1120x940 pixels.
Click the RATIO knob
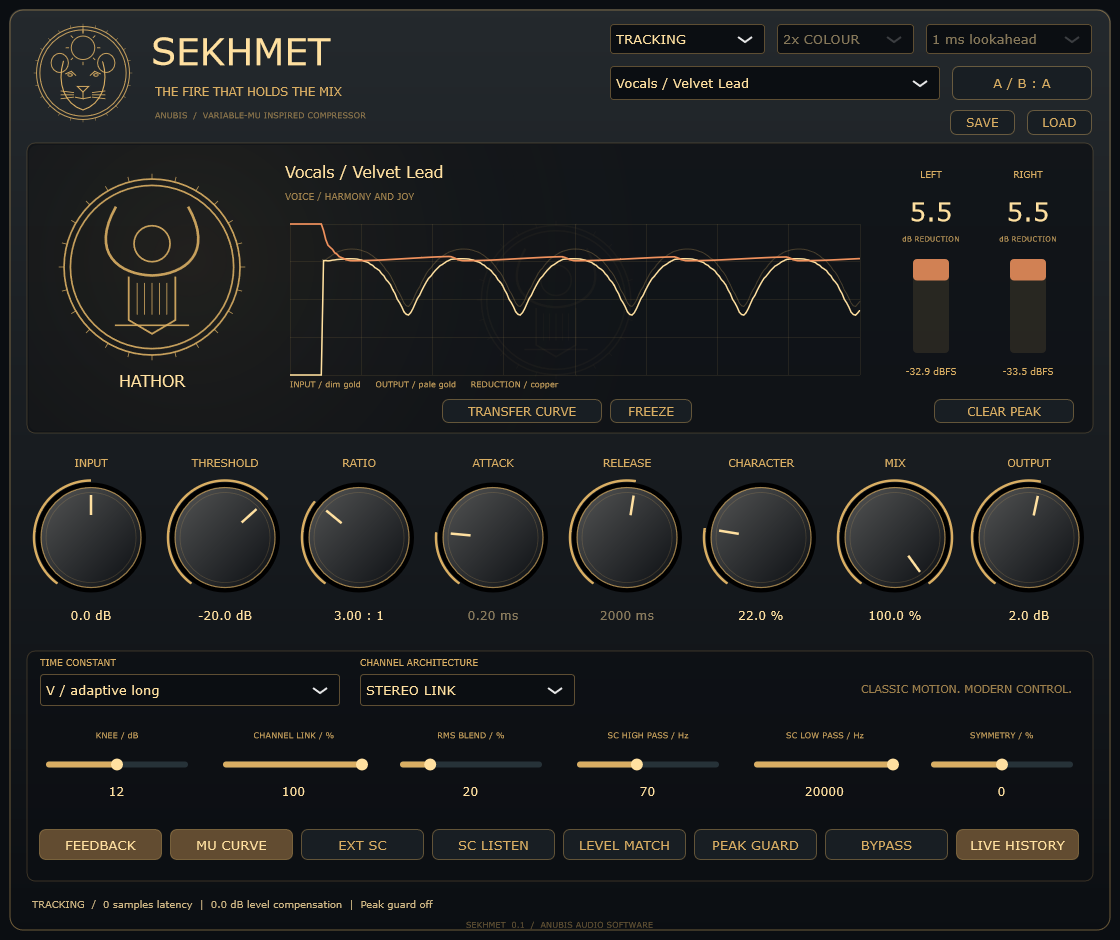click(359, 536)
